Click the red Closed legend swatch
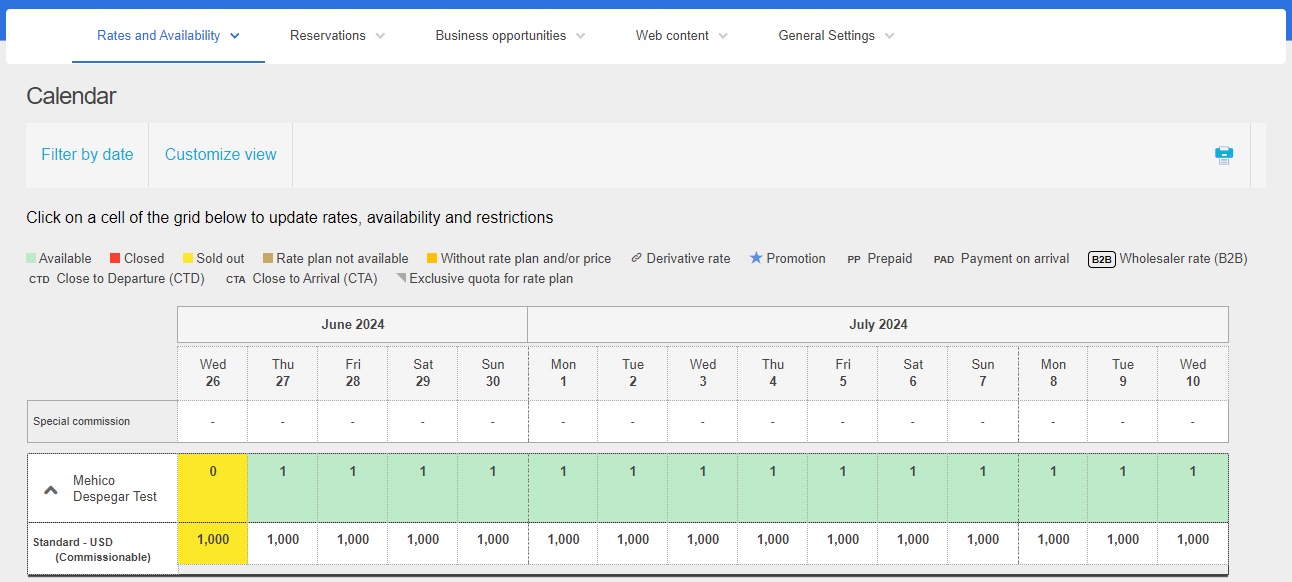1292x582 pixels. [x=117, y=259]
